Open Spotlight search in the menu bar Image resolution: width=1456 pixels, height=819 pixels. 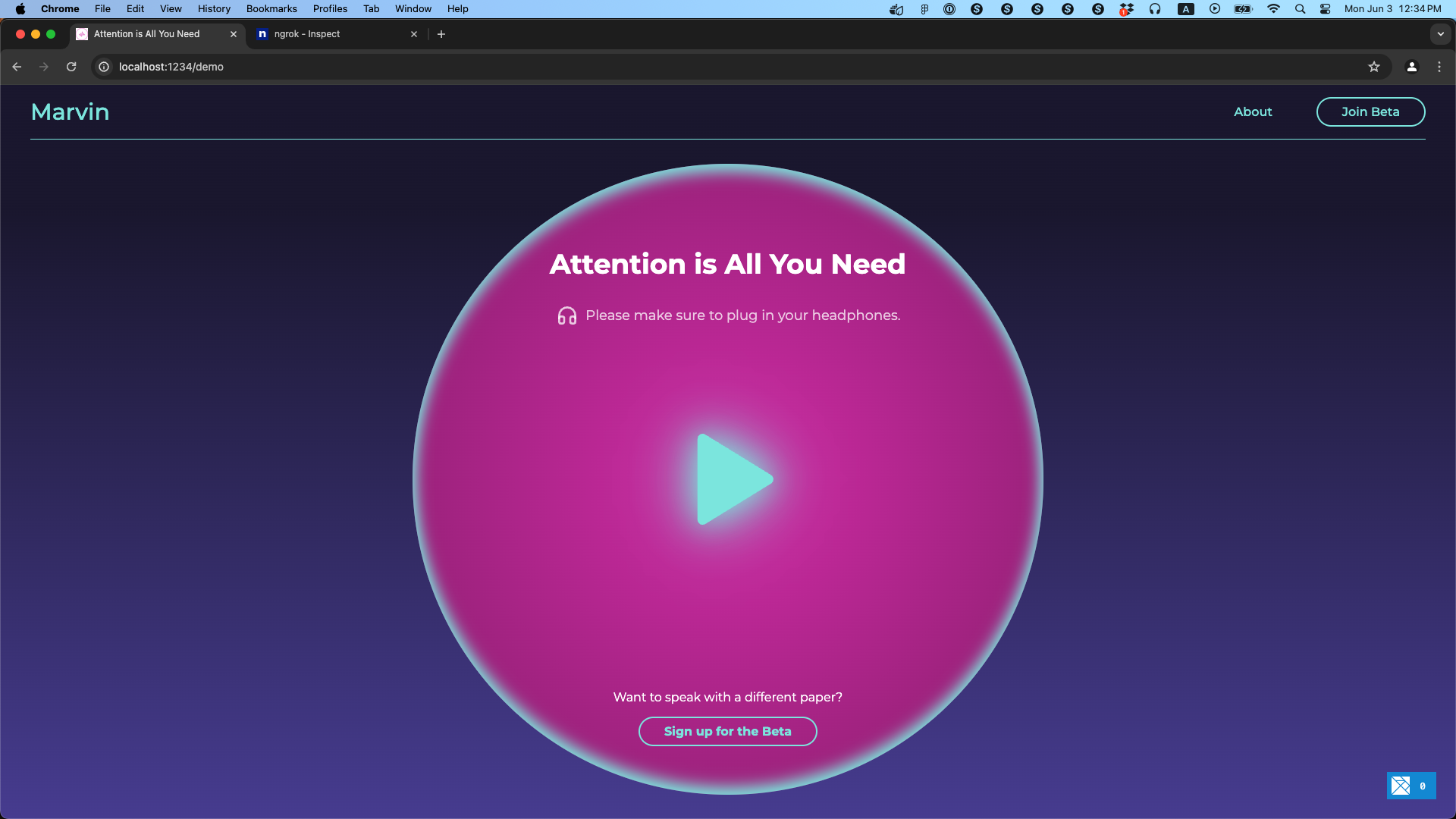[x=1300, y=9]
